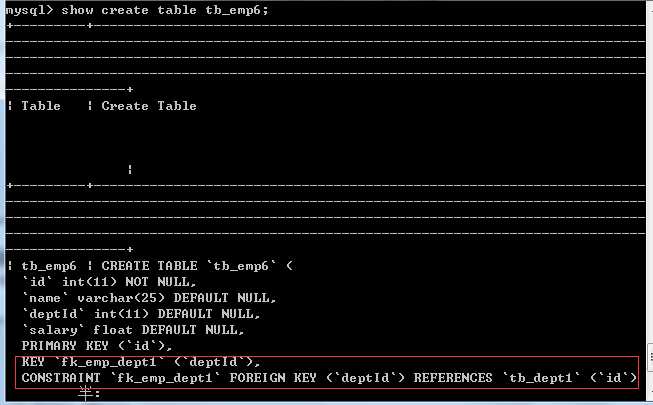The image size is (653, 405).
Task: Click the `name` varchar(25) column definition line
Action: pos(148,298)
